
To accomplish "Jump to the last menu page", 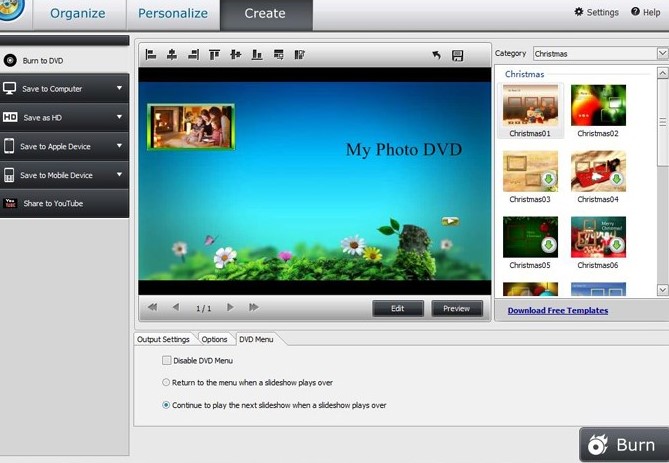I will click(254, 307).
